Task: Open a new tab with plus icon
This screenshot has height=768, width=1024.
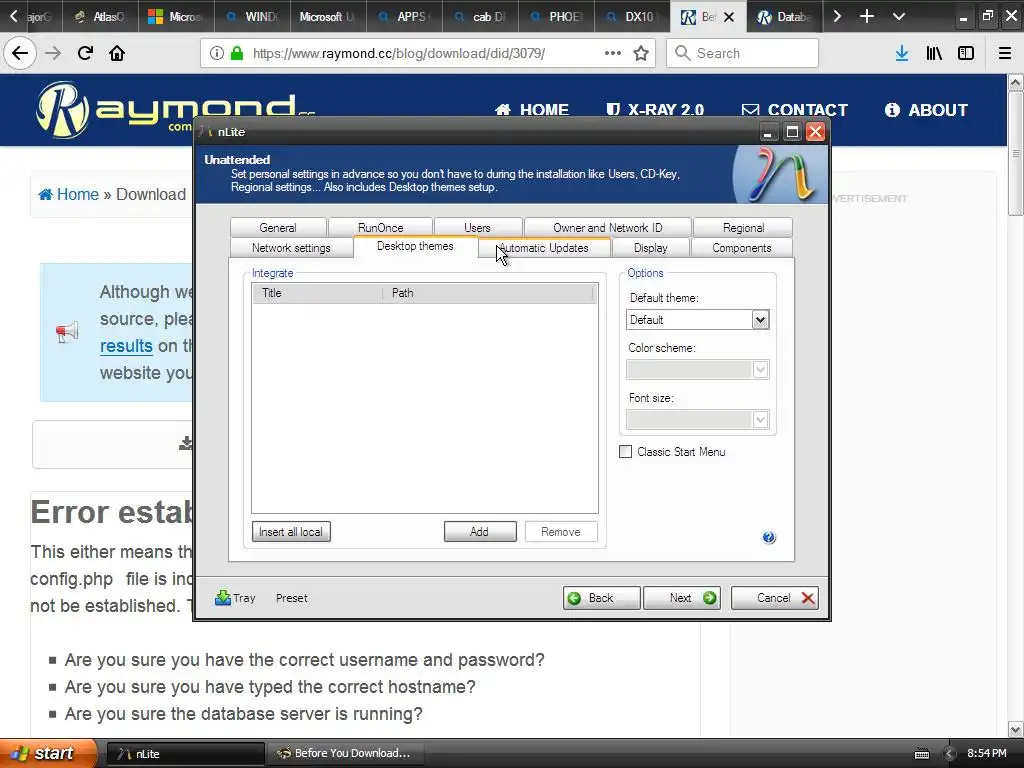Action: [867, 16]
